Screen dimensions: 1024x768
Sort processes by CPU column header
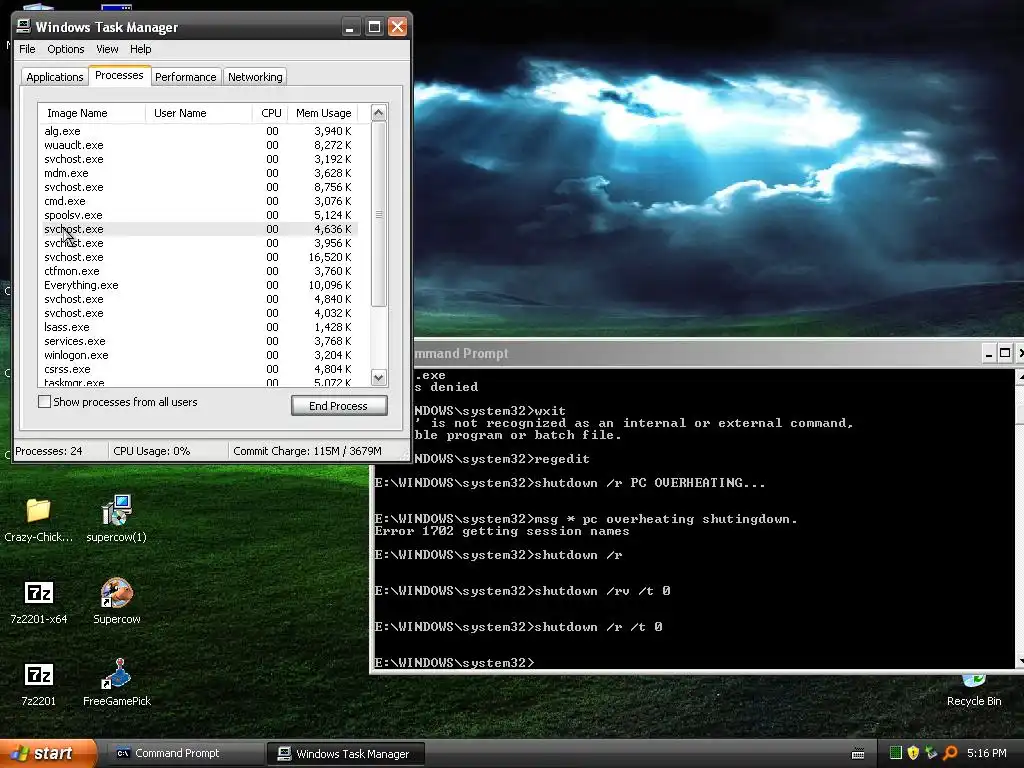click(x=270, y=113)
